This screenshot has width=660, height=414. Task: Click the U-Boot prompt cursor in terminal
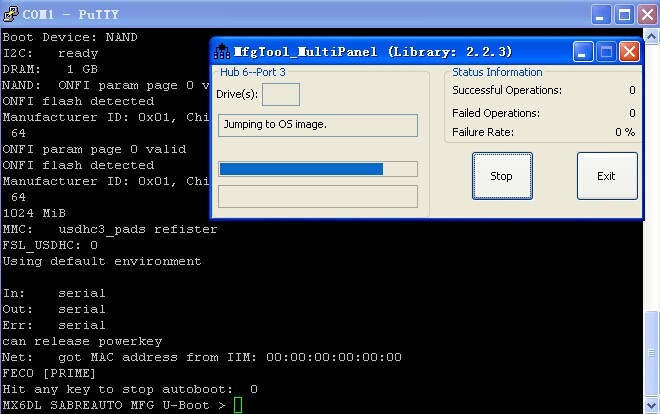238,405
